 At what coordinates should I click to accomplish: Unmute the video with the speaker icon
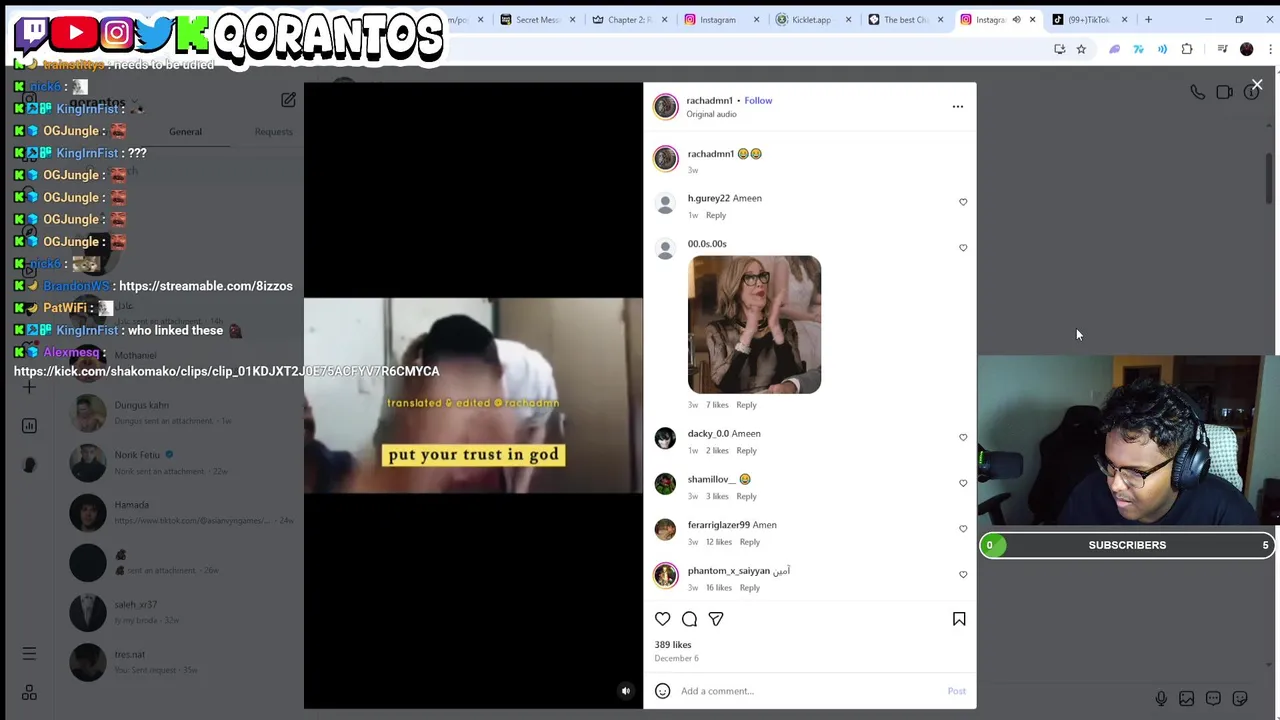(x=626, y=691)
